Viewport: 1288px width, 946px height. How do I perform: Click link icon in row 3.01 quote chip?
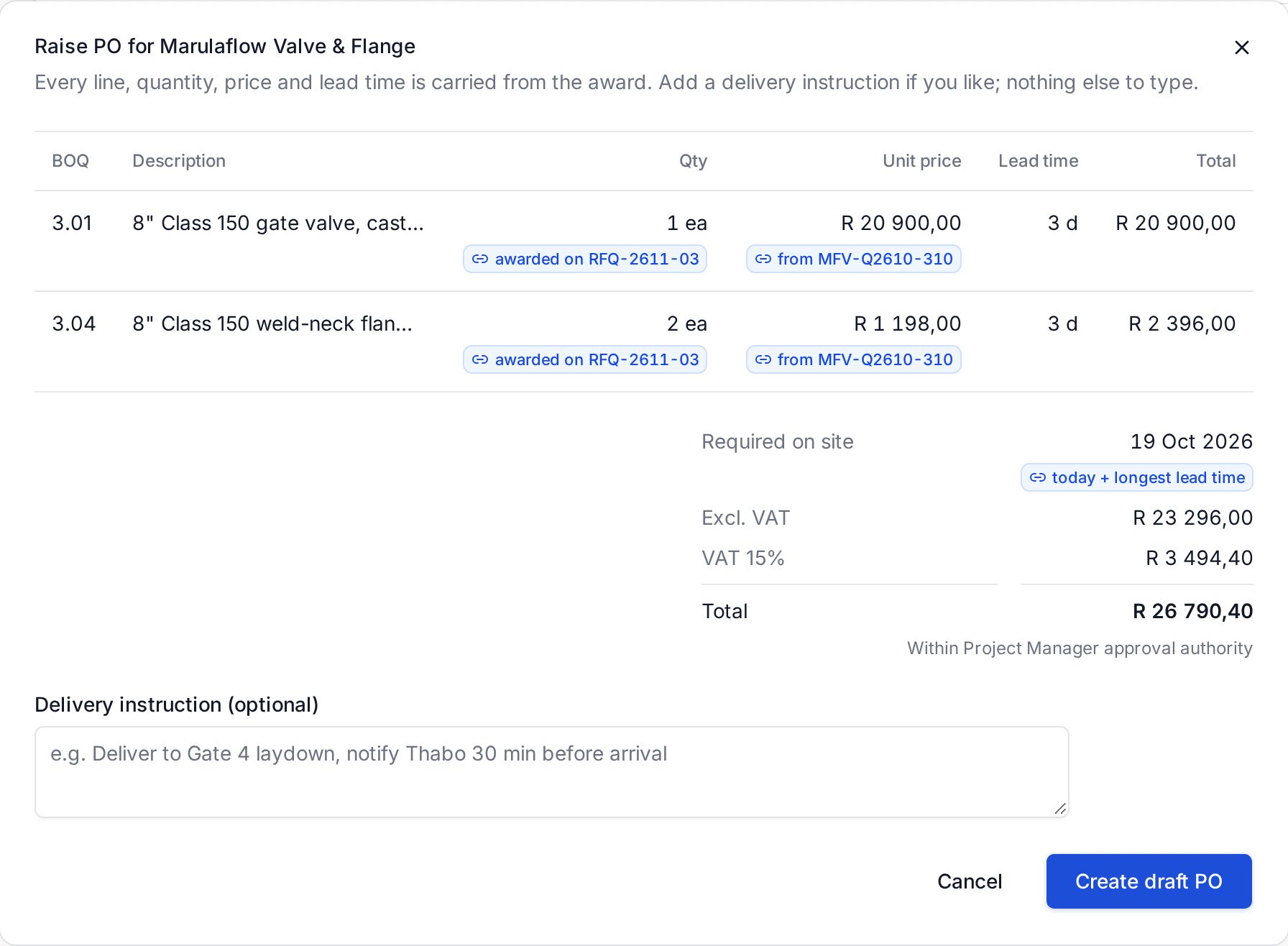click(x=763, y=259)
